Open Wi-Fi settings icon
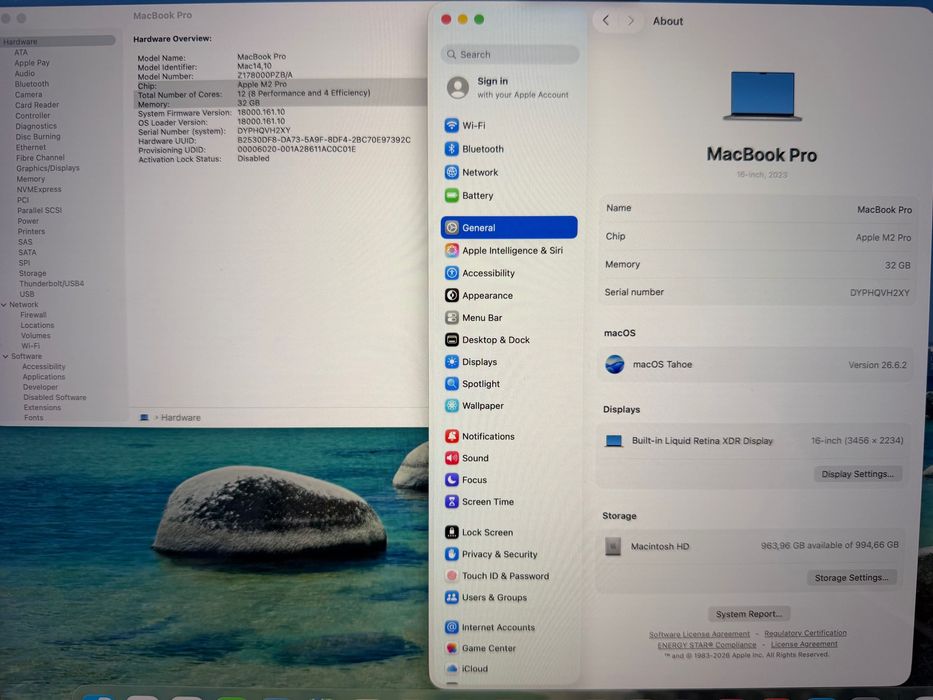Screen dimensions: 933x700 [452, 126]
